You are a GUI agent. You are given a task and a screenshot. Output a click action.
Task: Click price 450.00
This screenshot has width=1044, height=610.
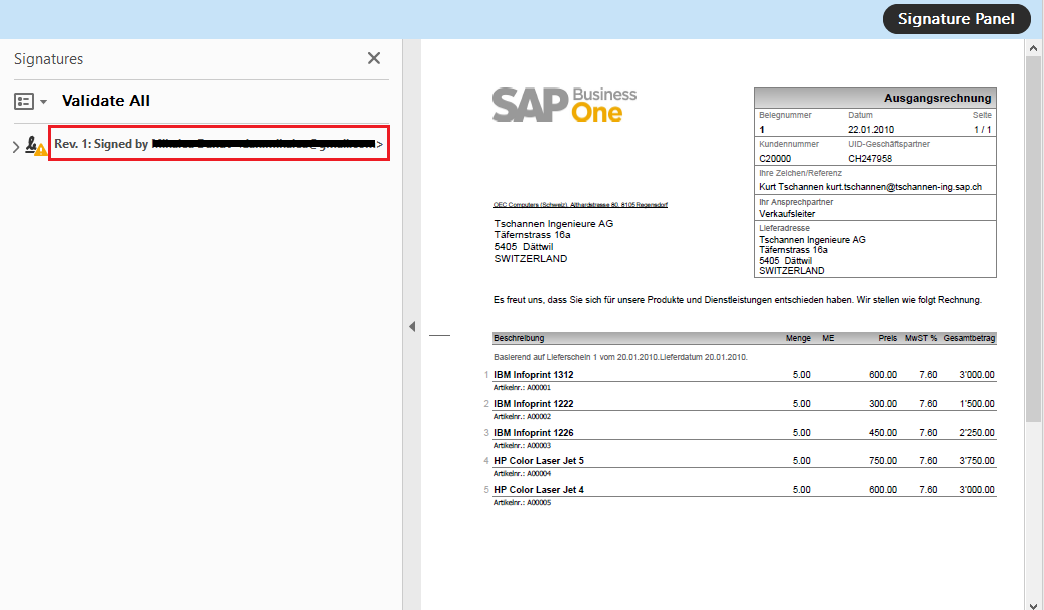(883, 433)
